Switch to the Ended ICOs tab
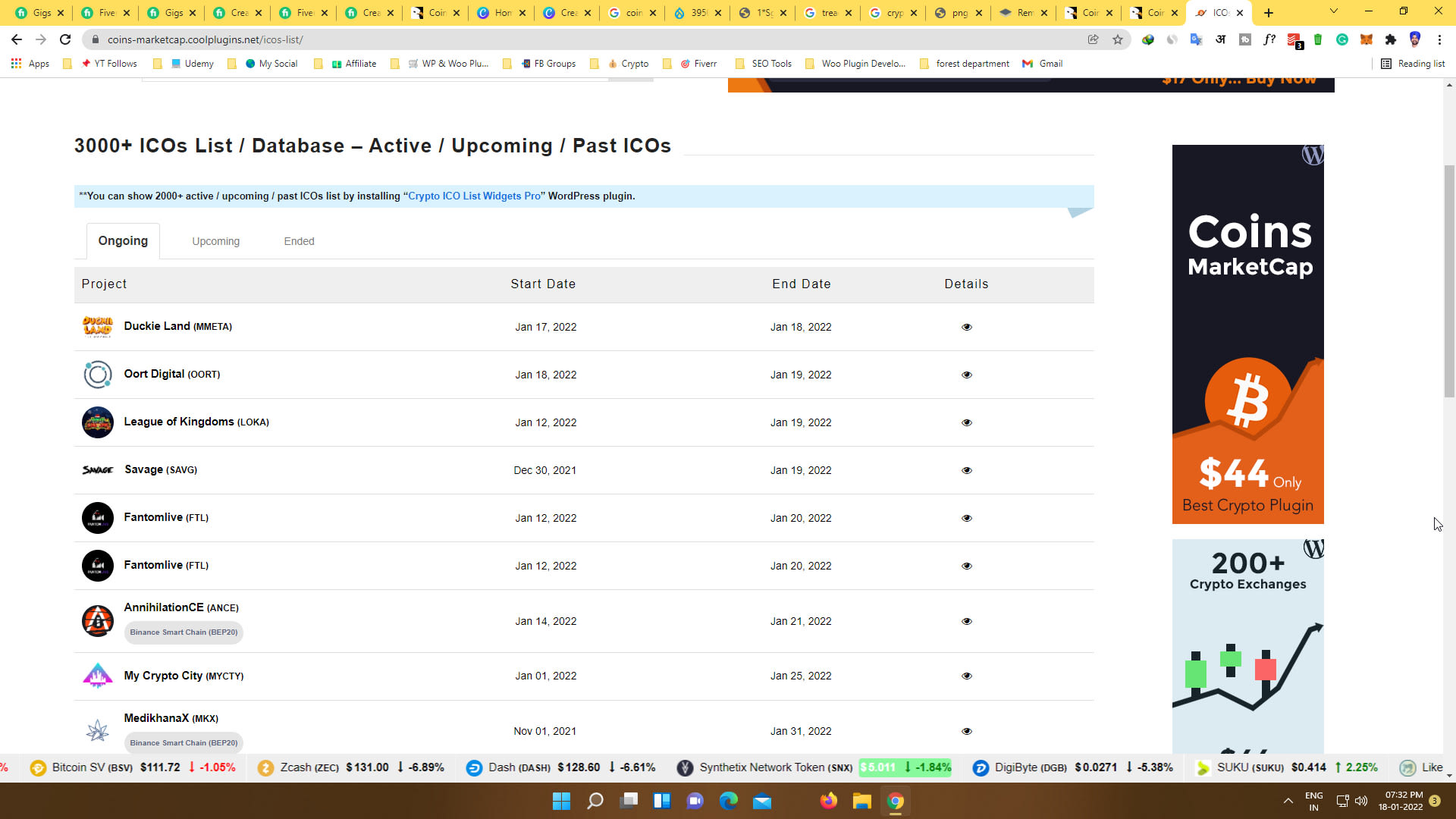The image size is (1456, 819). (x=299, y=241)
